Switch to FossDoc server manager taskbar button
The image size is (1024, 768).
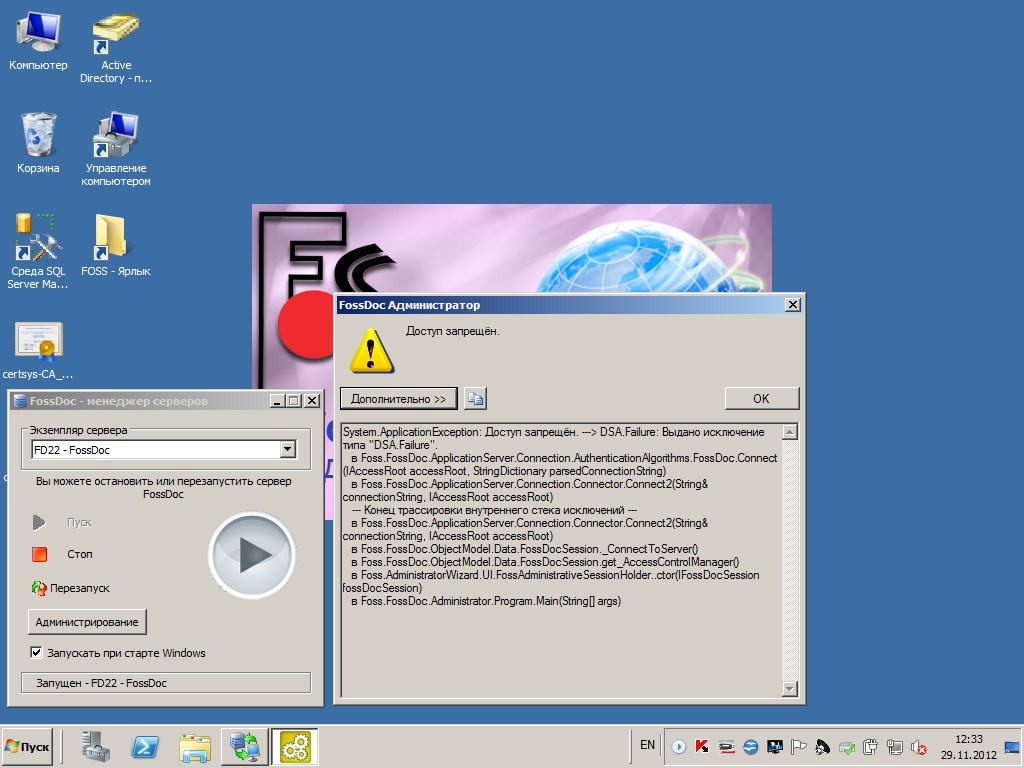point(245,746)
